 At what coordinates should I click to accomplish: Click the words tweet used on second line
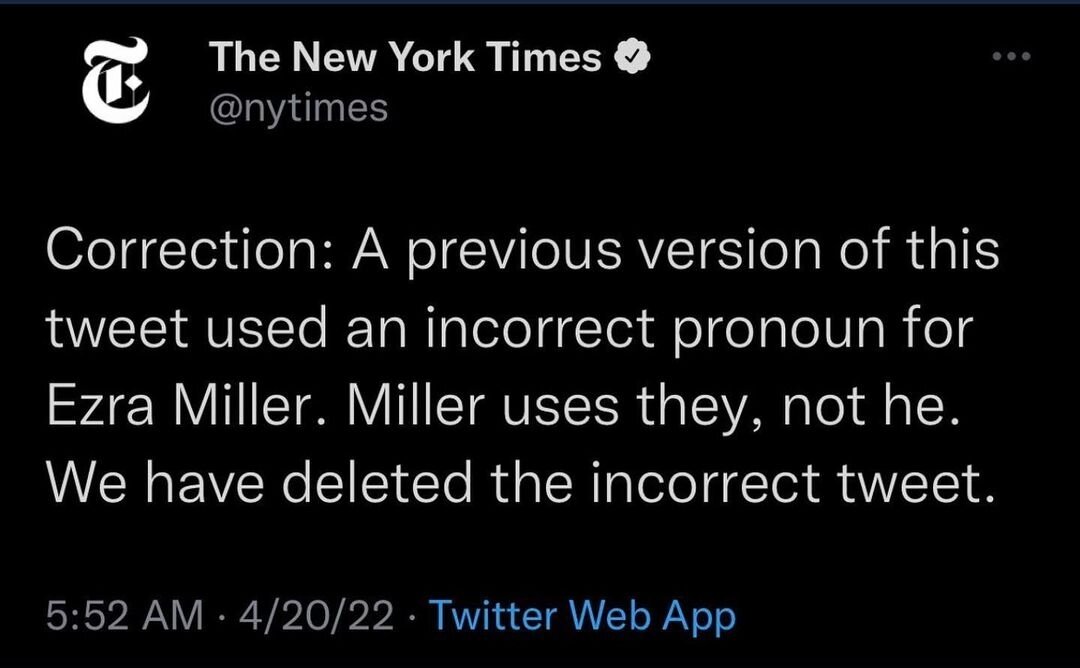pos(187,328)
